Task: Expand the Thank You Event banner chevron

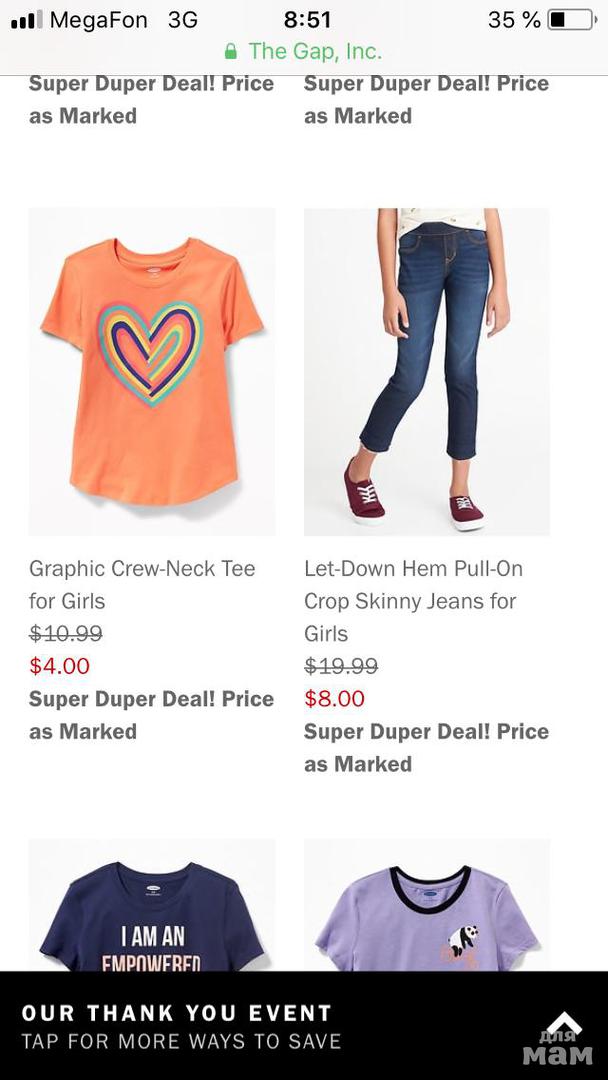Action: pos(563,1022)
